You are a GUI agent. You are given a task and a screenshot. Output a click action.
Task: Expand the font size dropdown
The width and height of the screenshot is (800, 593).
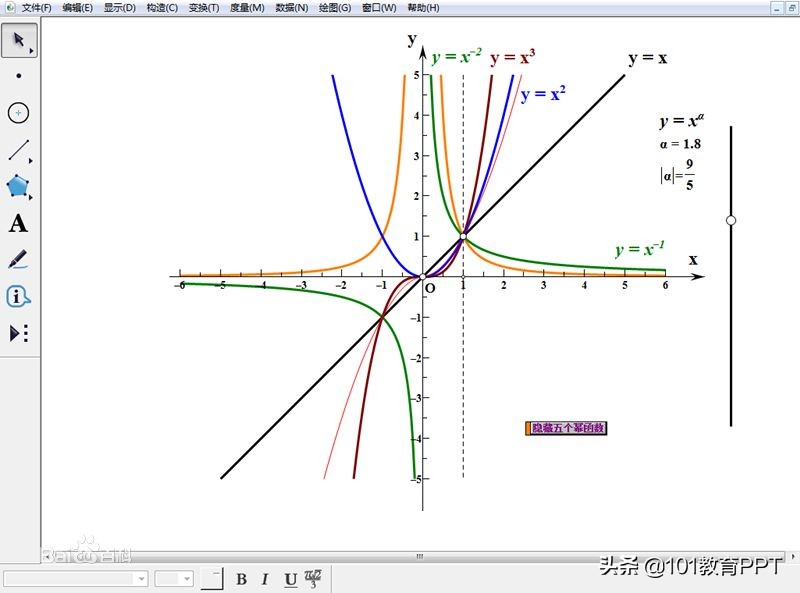click(187, 579)
